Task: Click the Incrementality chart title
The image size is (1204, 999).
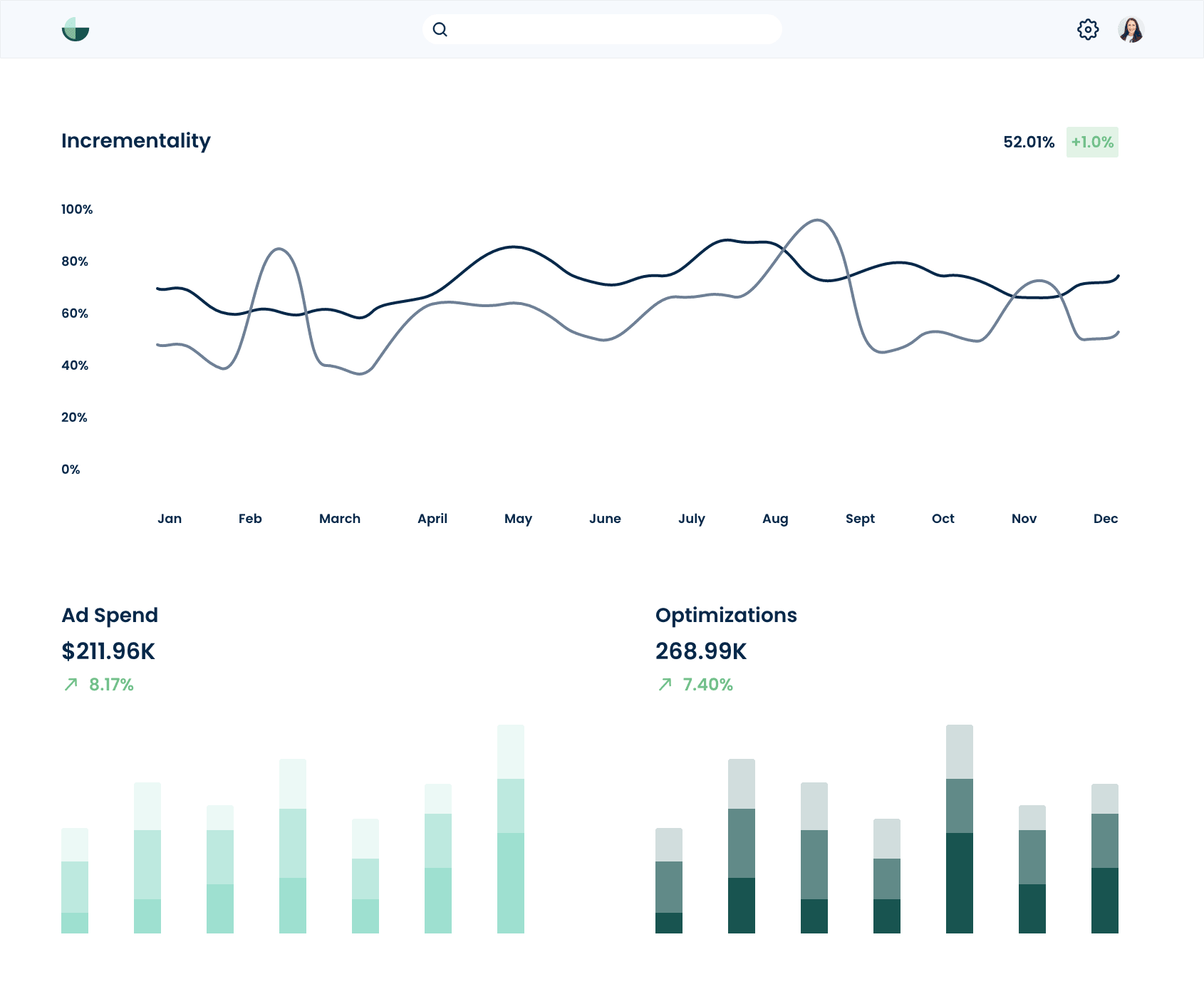Action: point(136,141)
